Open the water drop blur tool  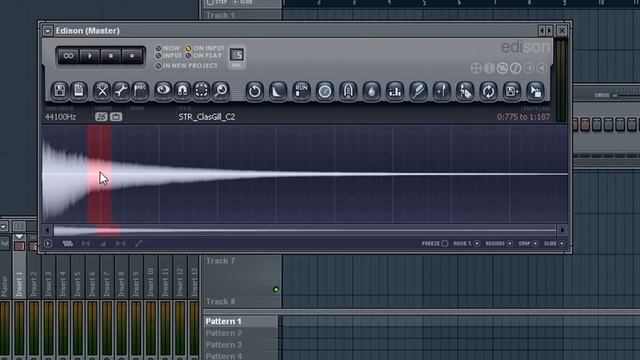tap(371, 91)
